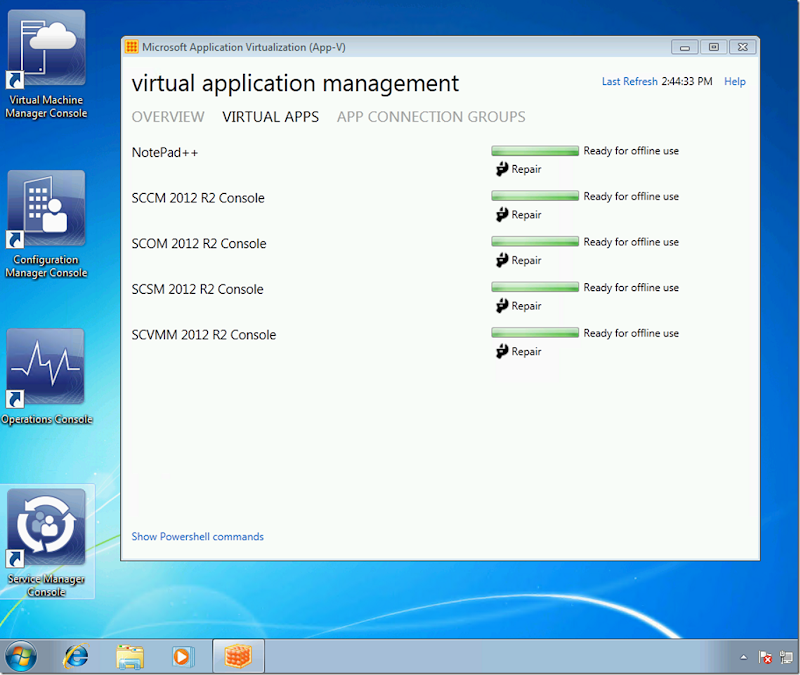
Task: Click the SCSM 2012 R2 Console repair icon
Action: pyautogui.click(x=502, y=306)
